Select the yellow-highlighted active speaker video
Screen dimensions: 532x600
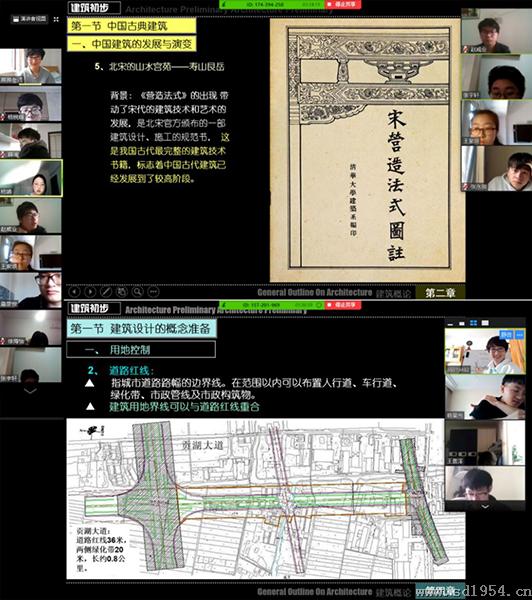[31, 178]
